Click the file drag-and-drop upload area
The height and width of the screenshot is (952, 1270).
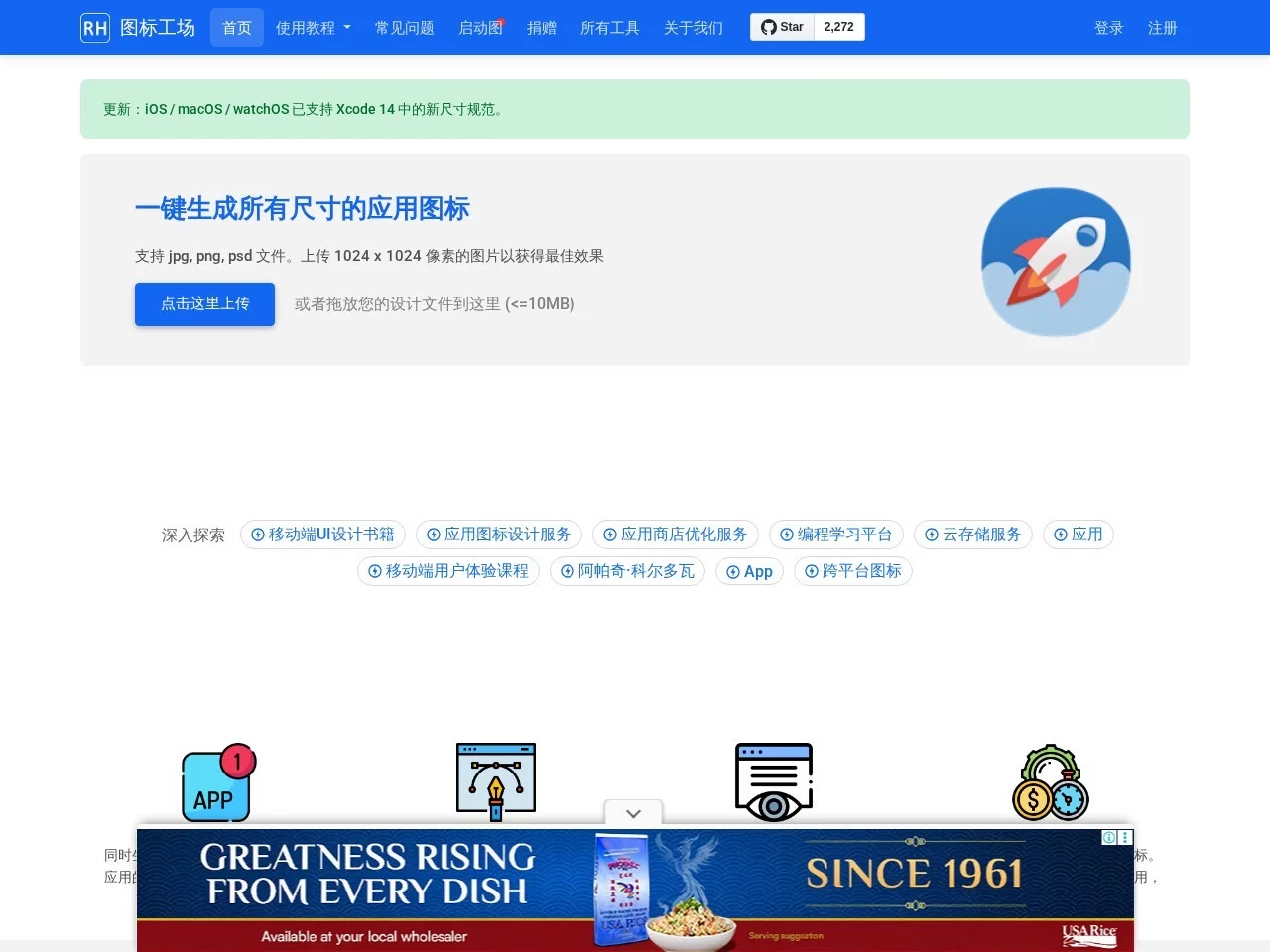(x=435, y=303)
